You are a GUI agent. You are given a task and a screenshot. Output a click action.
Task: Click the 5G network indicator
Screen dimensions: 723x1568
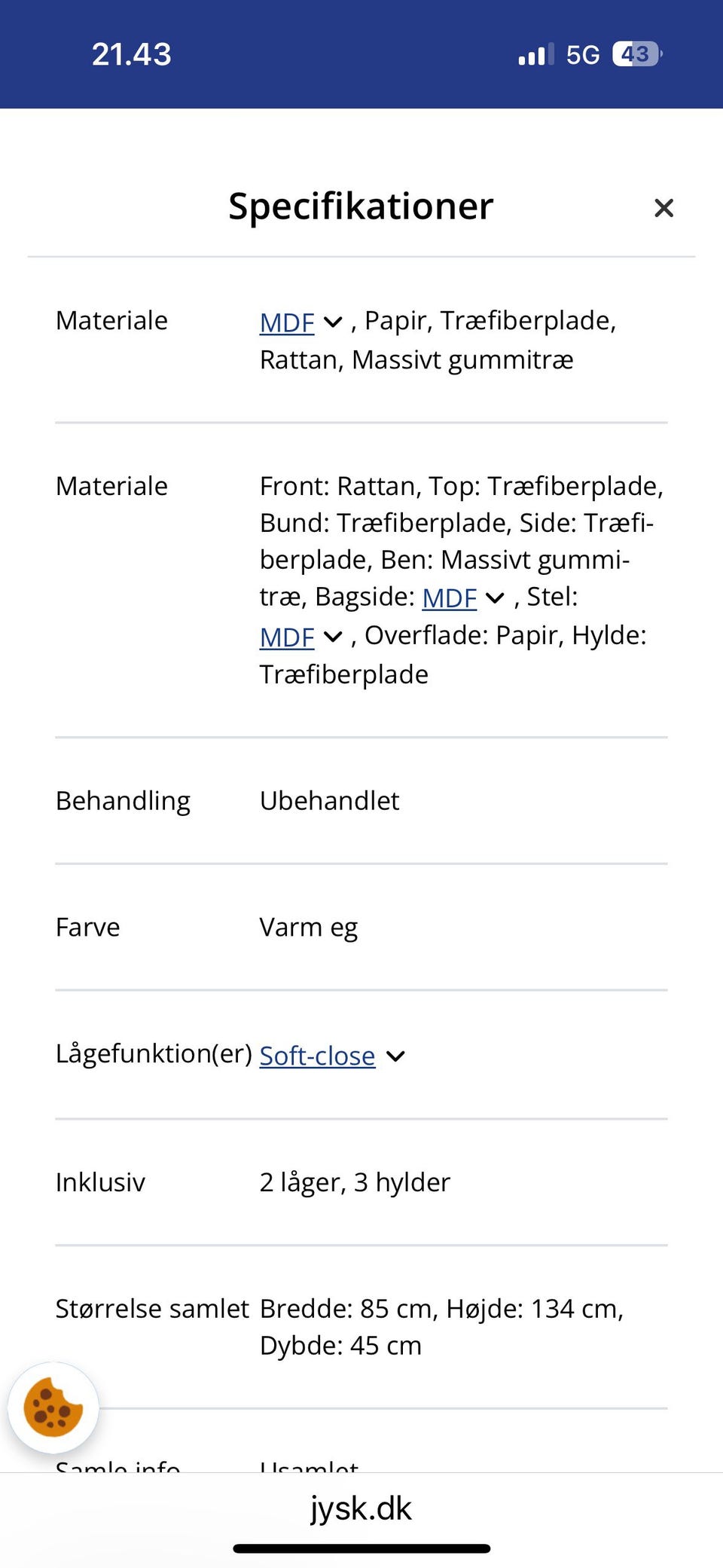[584, 53]
